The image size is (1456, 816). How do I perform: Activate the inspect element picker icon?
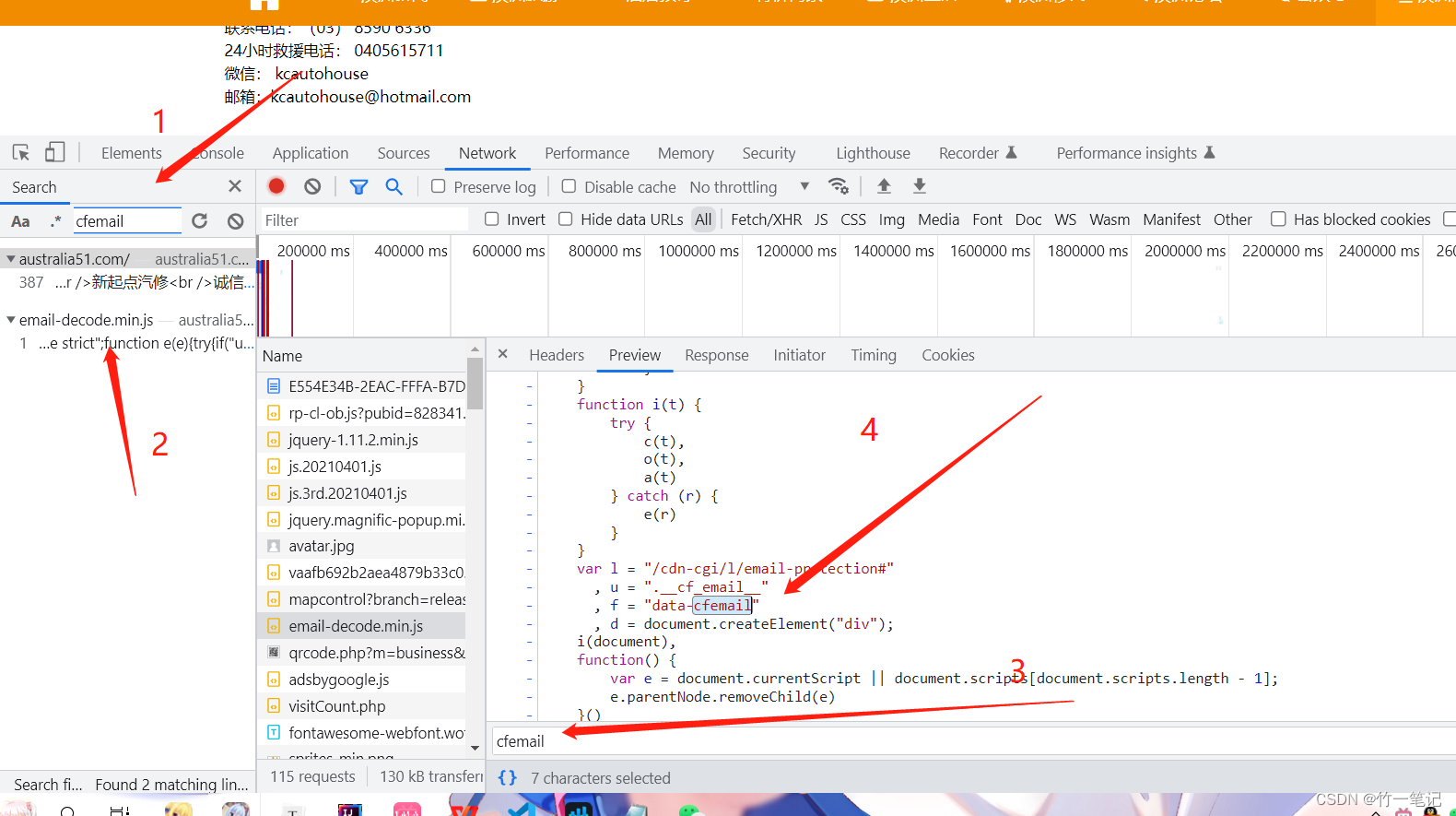tap(21, 152)
